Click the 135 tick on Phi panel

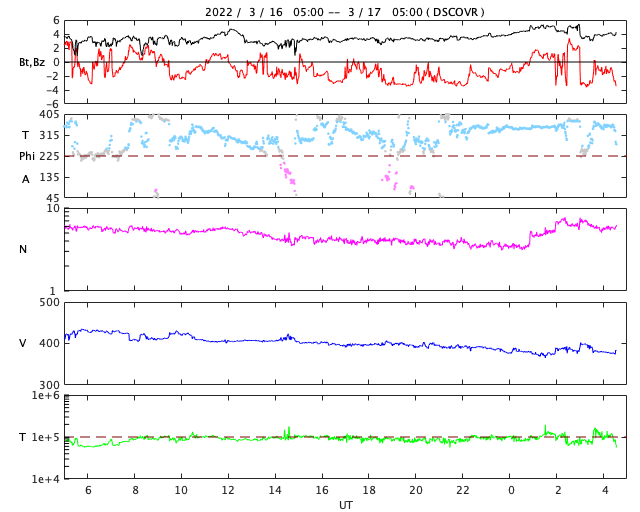49,177
